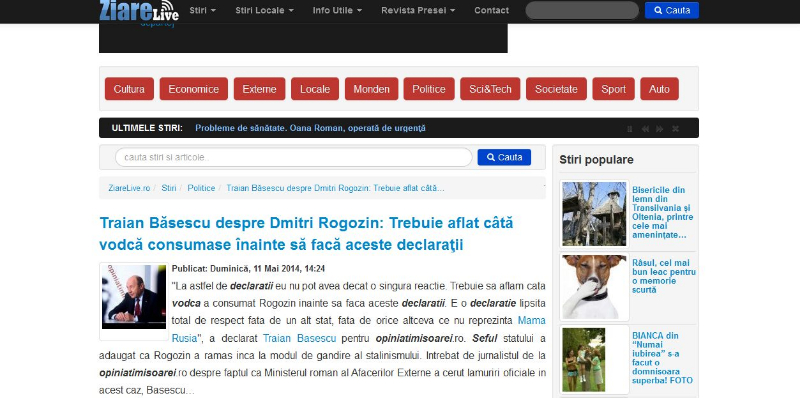Open the Monden category
Image resolution: width=800 pixels, height=398 pixels.
[x=371, y=89]
